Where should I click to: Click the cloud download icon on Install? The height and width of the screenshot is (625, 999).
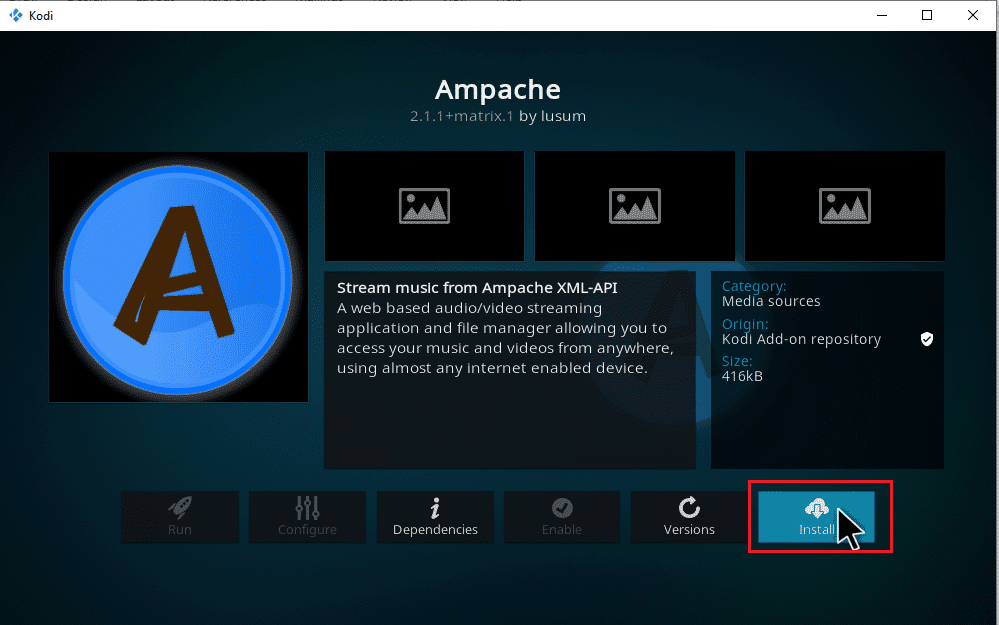pos(816,506)
